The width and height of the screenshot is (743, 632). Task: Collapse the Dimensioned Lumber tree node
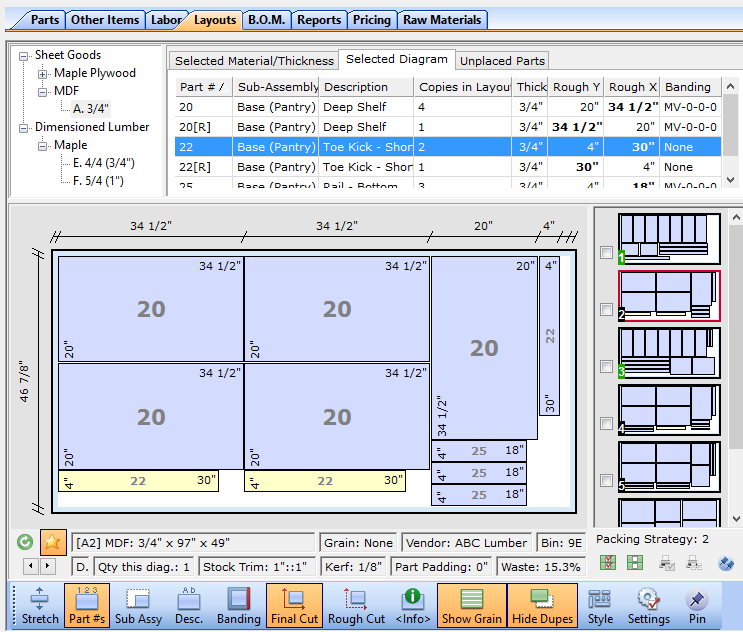pos(23,128)
